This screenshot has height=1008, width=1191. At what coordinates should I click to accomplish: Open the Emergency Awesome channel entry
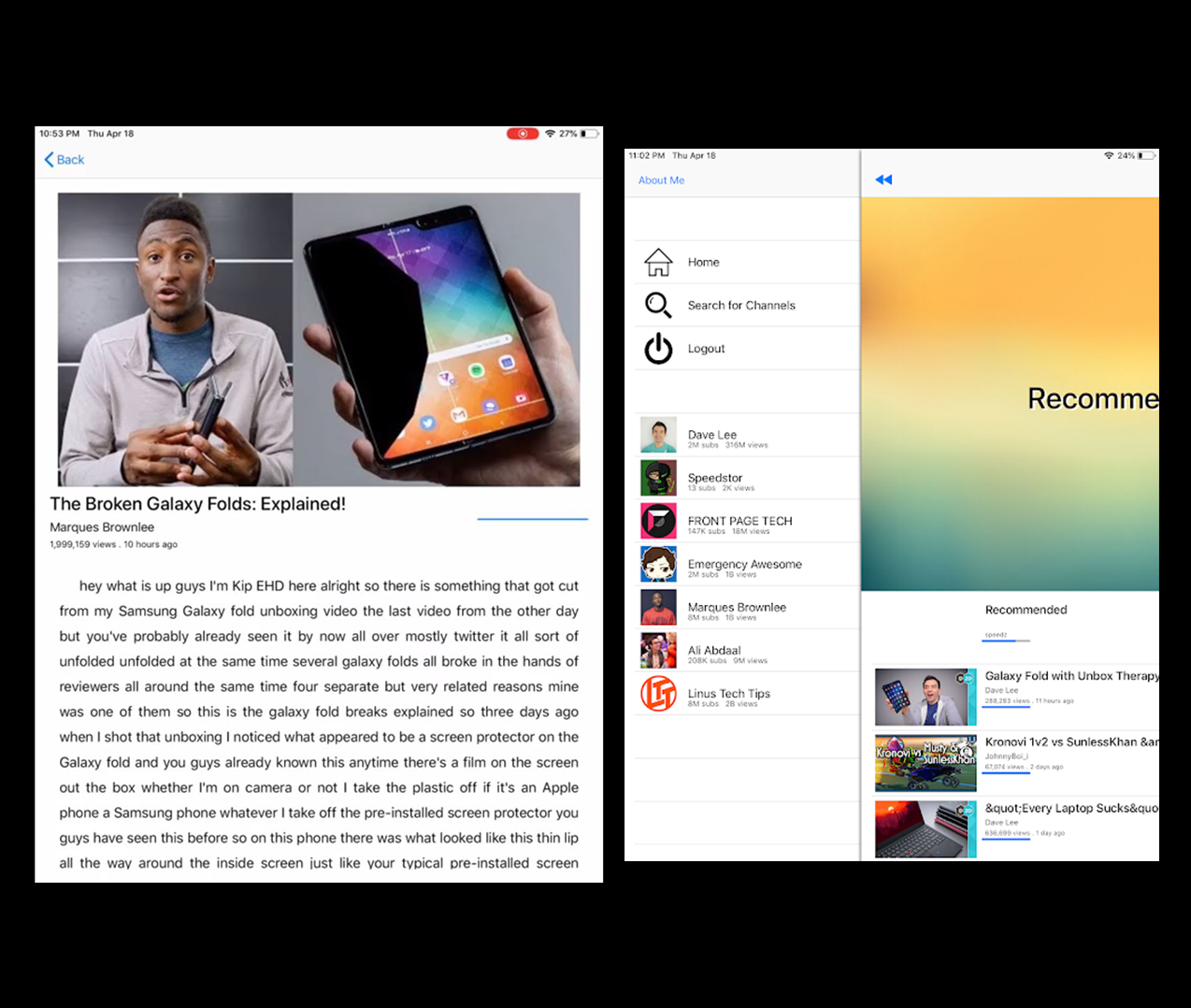click(x=747, y=564)
